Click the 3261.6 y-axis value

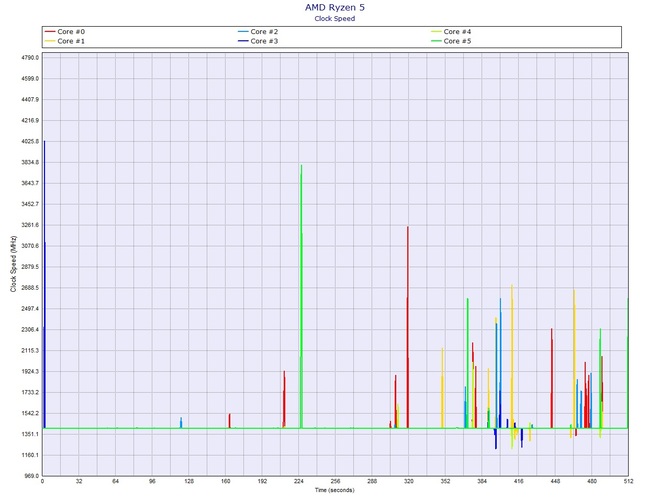click(32, 225)
